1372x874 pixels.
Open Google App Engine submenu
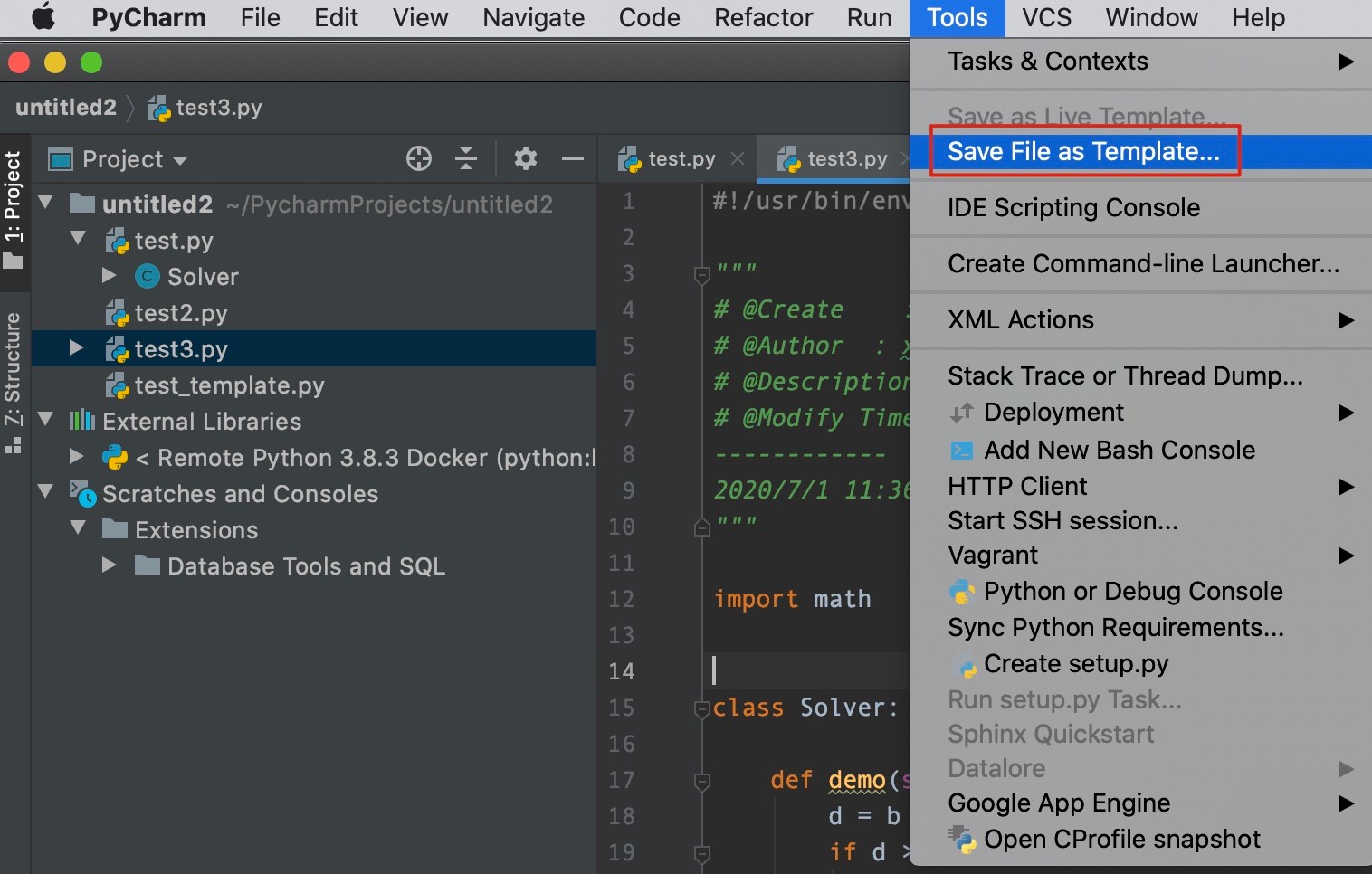point(1140,803)
